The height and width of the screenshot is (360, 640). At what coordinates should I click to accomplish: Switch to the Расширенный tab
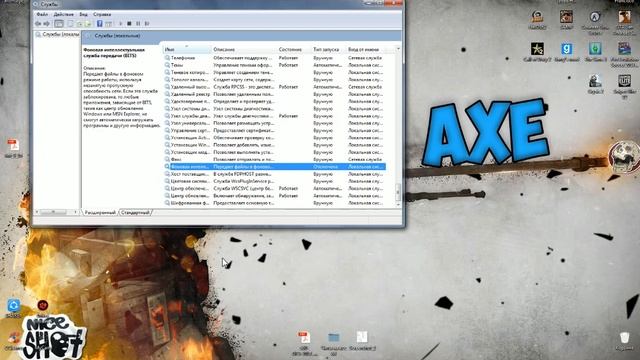tap(100, 213)
